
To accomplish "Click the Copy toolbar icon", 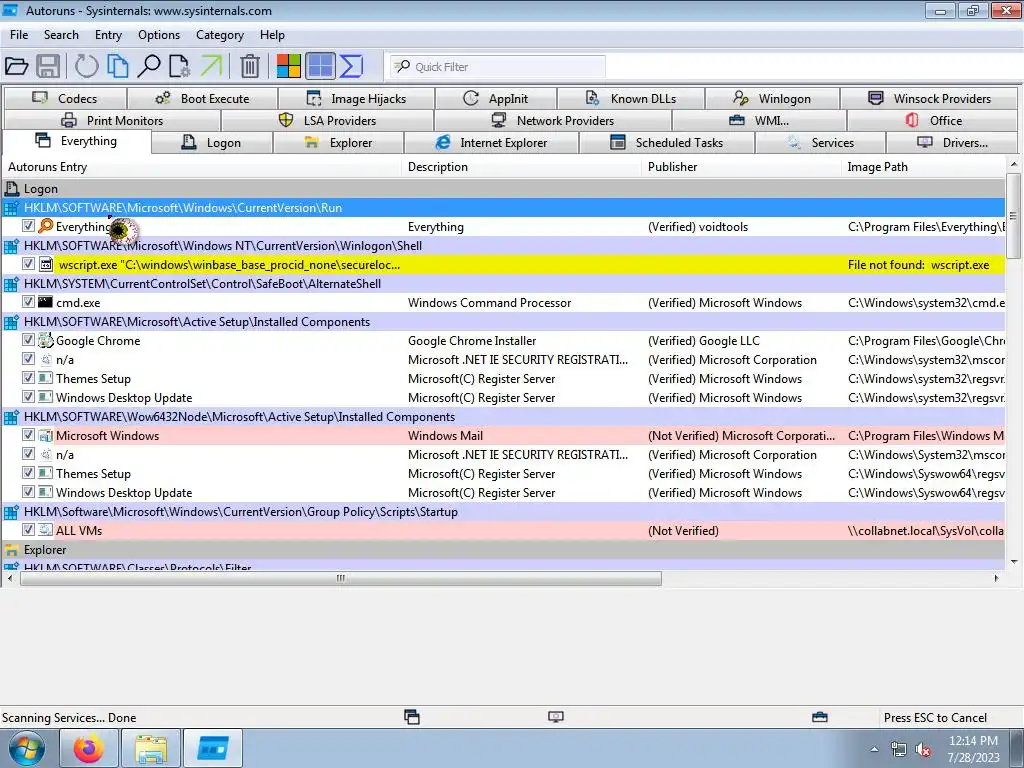I will coord(118,67).
